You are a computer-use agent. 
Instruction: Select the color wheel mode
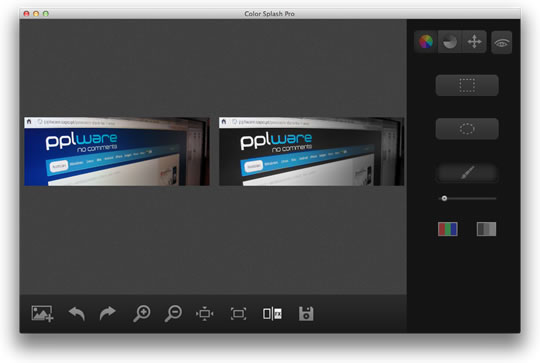(x=426, y=42)
